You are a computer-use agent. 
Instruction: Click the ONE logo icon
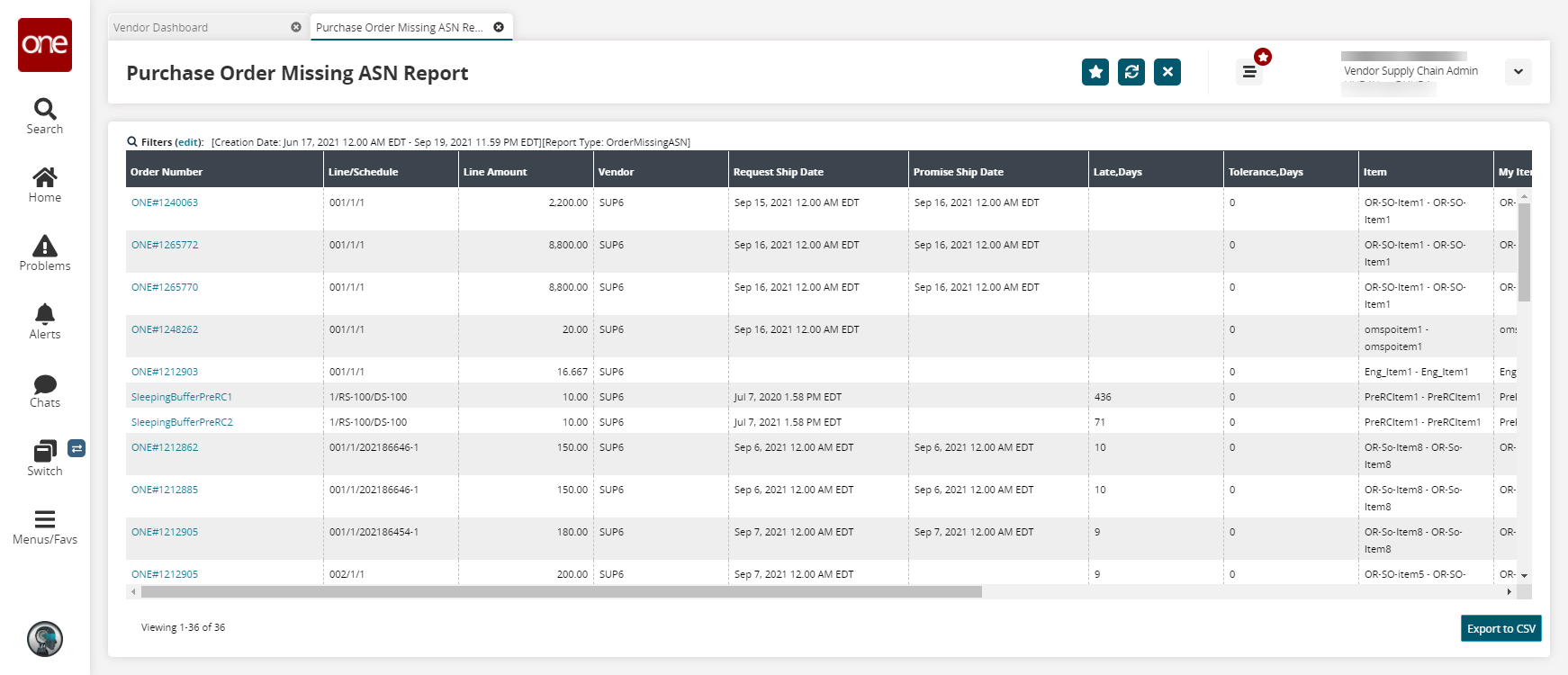pyautogui.click(x=45, y=45)
